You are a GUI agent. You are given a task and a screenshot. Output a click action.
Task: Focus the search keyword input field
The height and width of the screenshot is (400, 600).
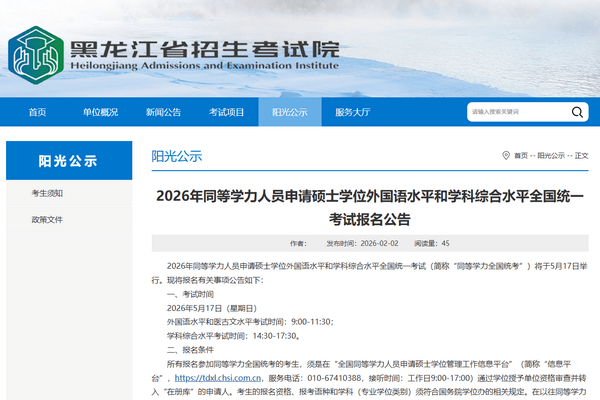518,112
